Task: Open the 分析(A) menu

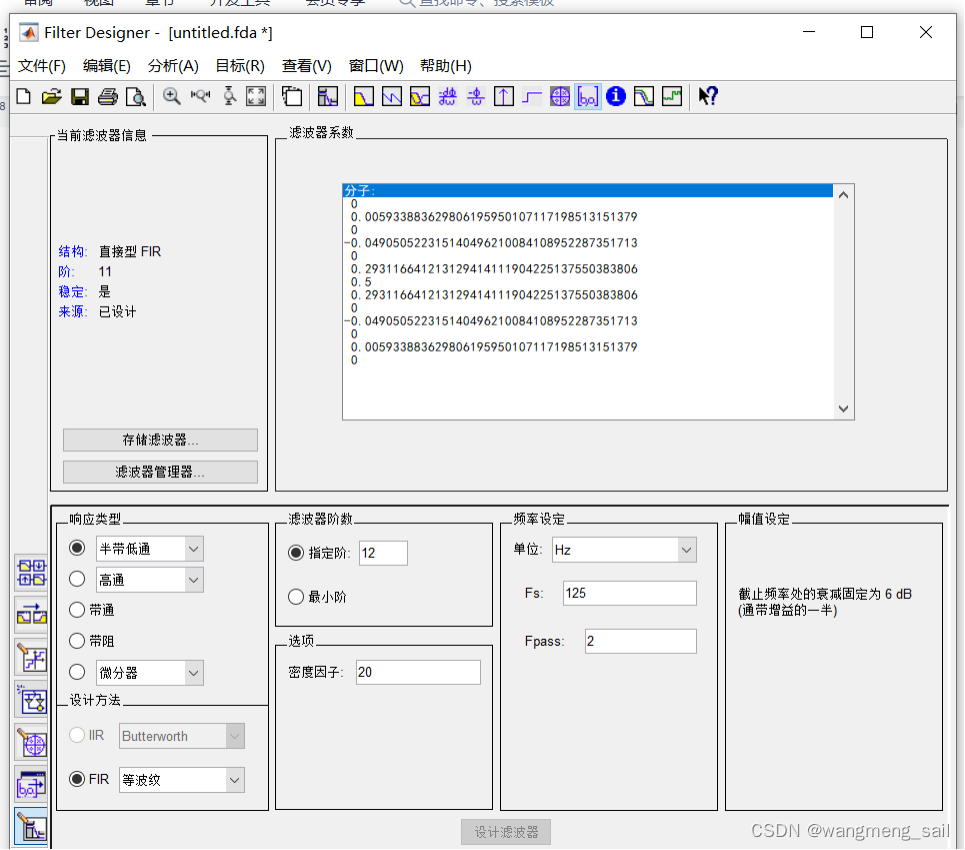Action: (172, 66)
